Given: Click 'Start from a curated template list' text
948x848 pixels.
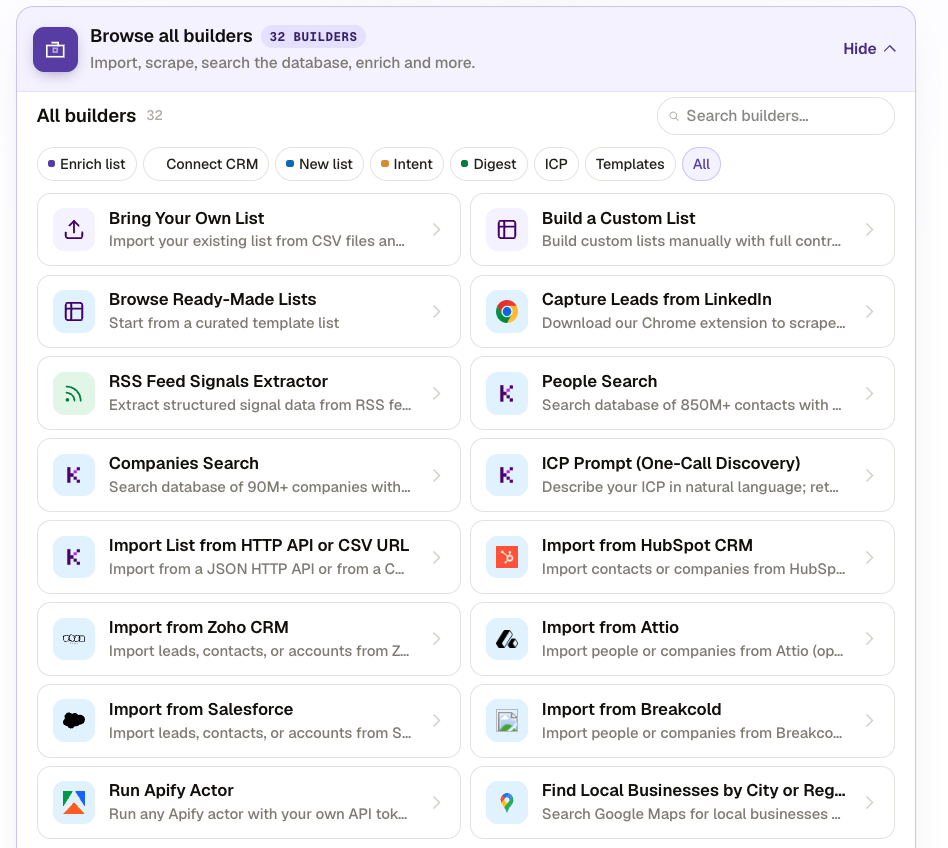Looking at the screenshot, I should (x=224, y=323).
